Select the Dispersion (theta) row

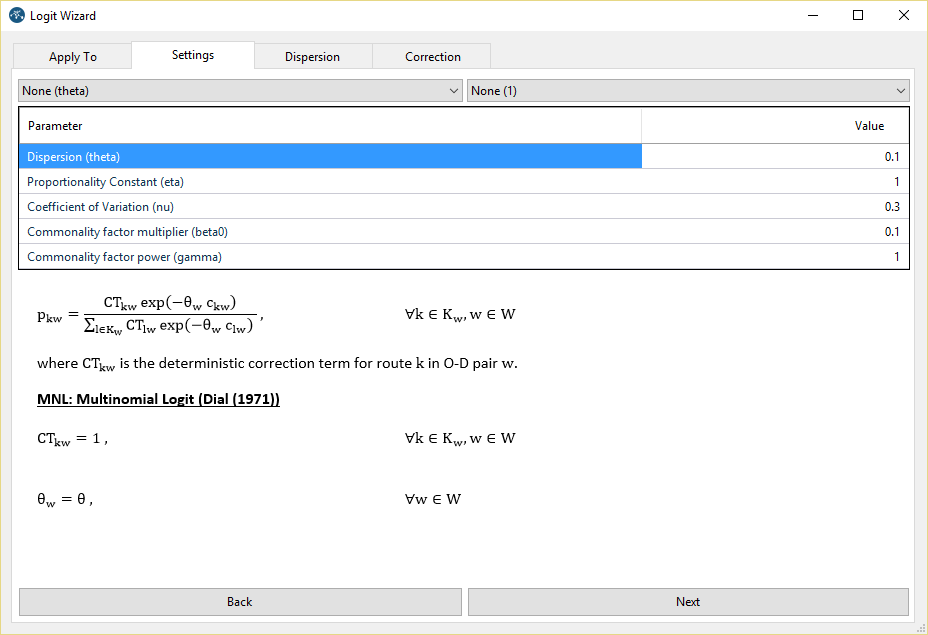click(x=330, y=157)
